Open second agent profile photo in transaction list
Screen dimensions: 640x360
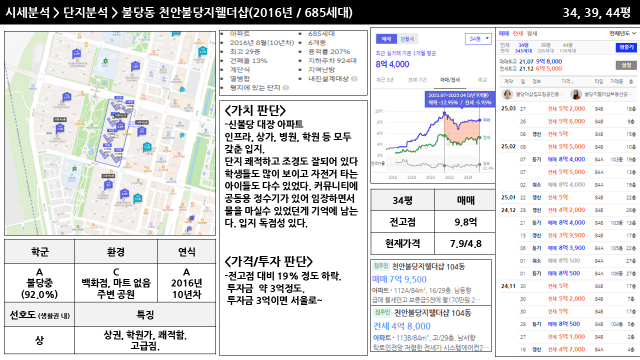pyautogui.click(x=576, y=95)
